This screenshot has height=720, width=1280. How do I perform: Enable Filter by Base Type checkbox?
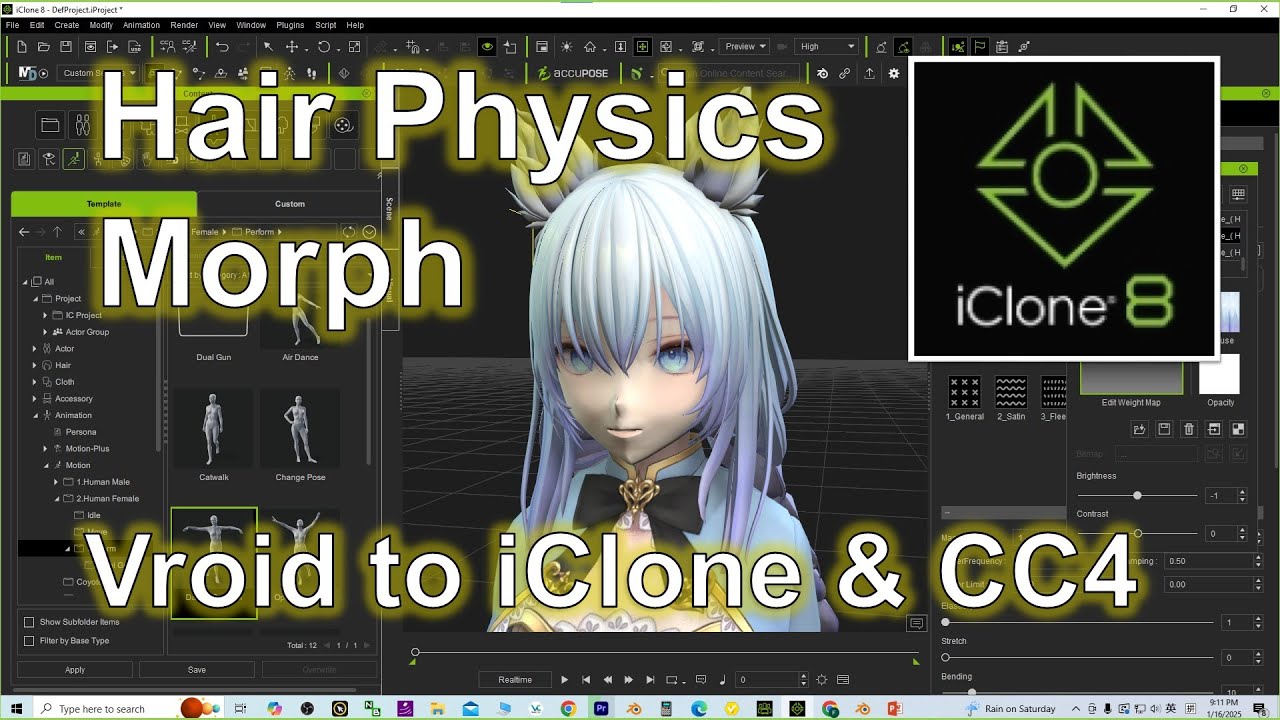coord(29,641)
